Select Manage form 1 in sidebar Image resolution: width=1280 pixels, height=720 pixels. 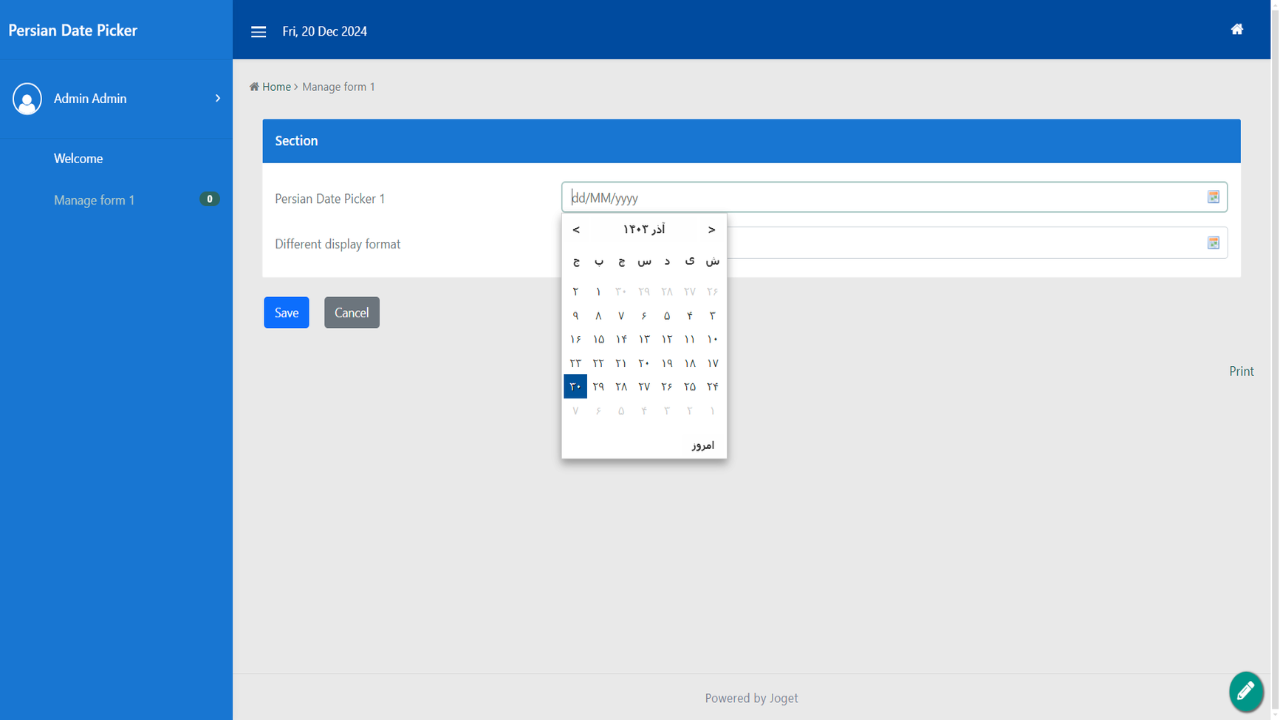tap(94, 200)
